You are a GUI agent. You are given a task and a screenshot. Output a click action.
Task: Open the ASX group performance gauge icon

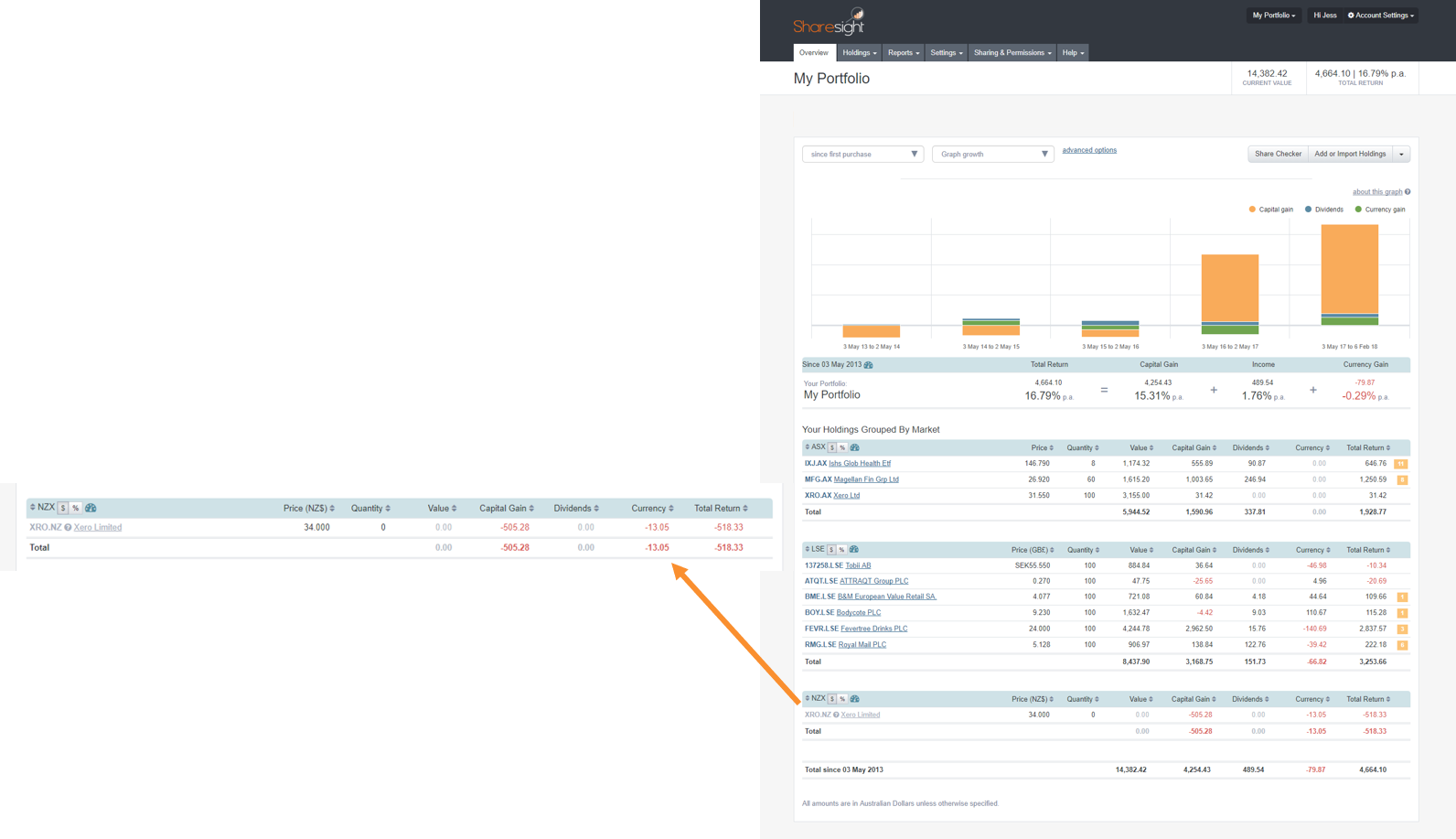click(854, 447)
